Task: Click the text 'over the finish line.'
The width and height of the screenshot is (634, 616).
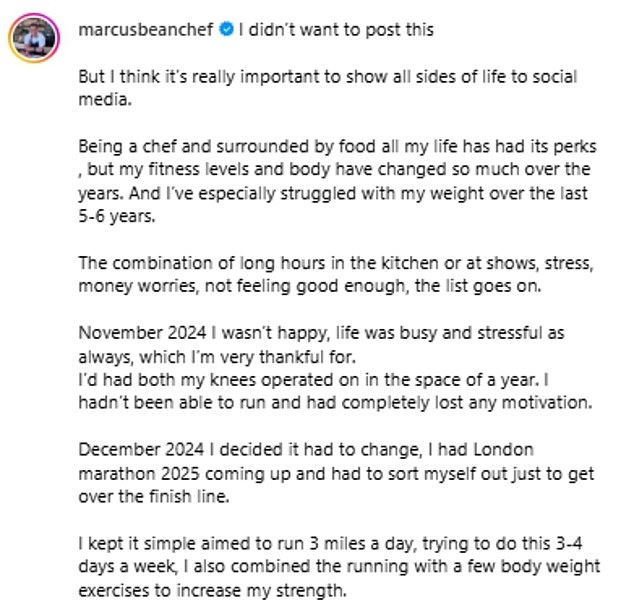Action: 154,496
